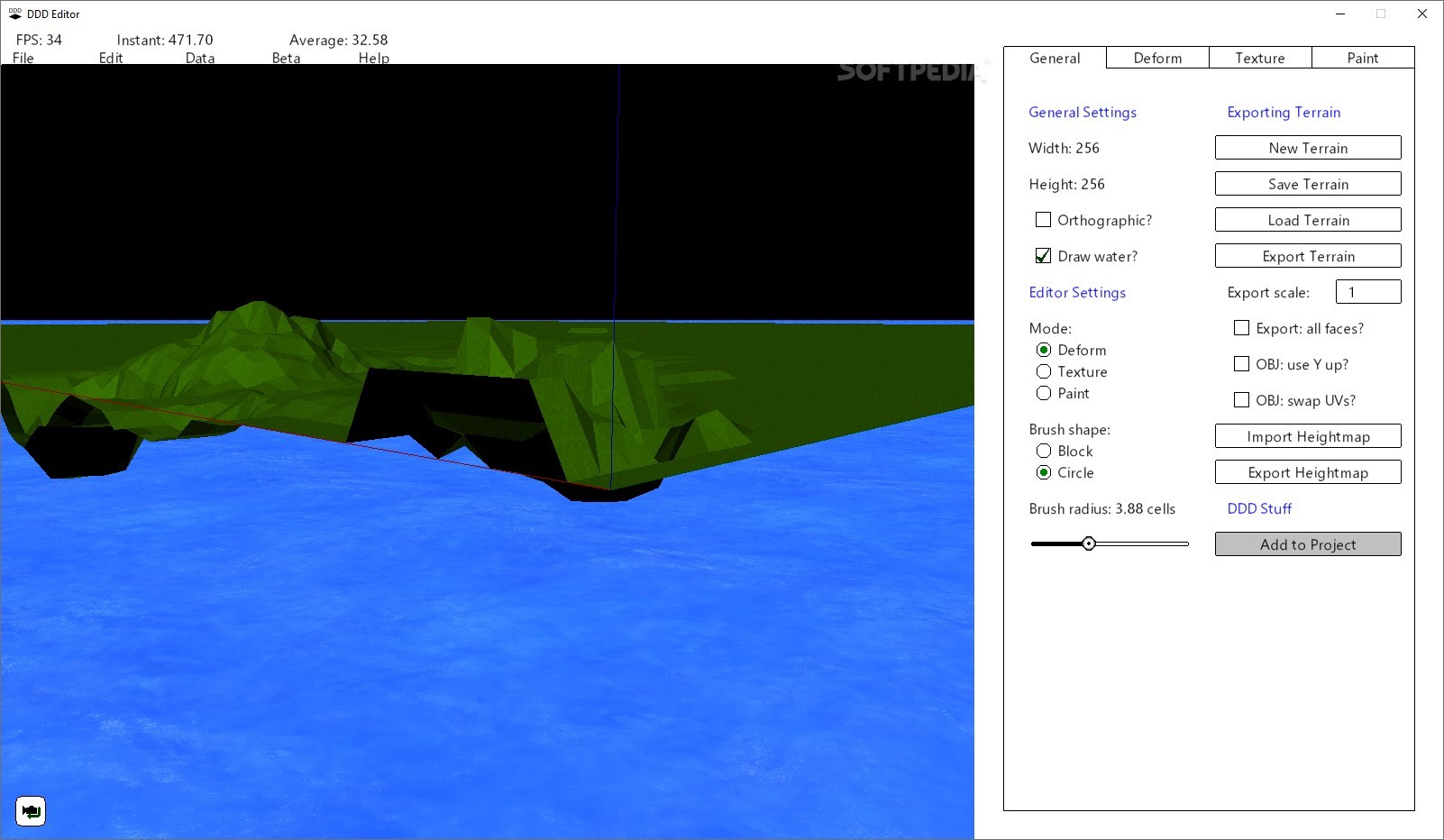Click the Add to Project button

point(1308,544)
